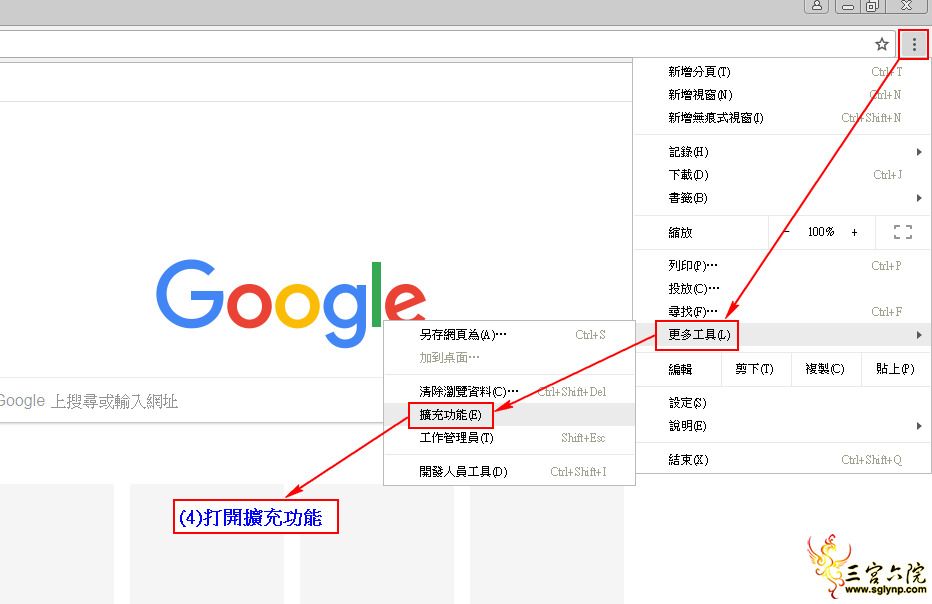Open 新增無痕式視窗(I) incognito window
The width and height of the screenshot is (932, 604).
pyautogui.click(x=782, y=118)
